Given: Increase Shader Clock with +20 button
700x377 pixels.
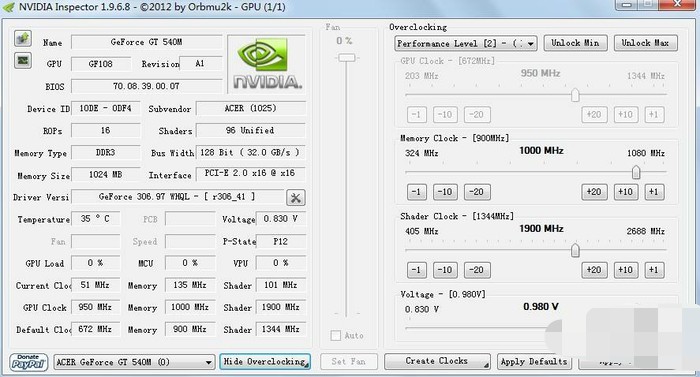Looking at the screenshot, I should click(x=594, y=270).
